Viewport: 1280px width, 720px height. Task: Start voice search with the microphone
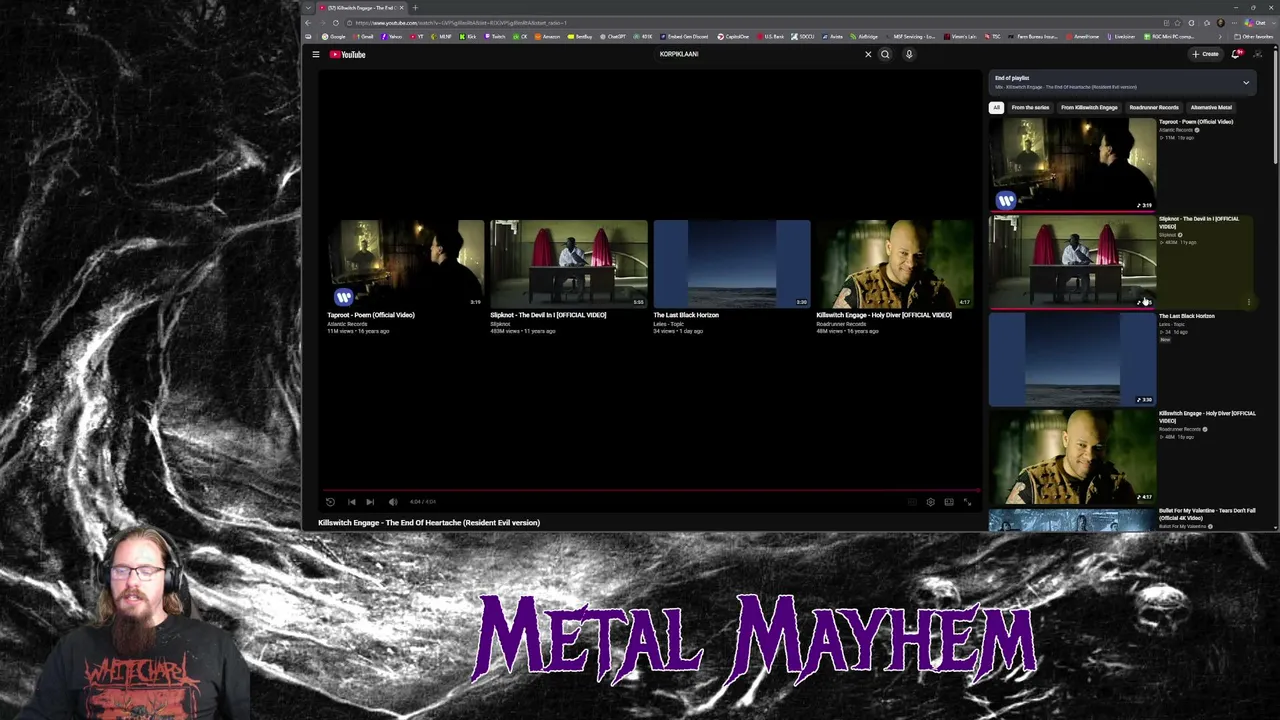click(909, 54)
